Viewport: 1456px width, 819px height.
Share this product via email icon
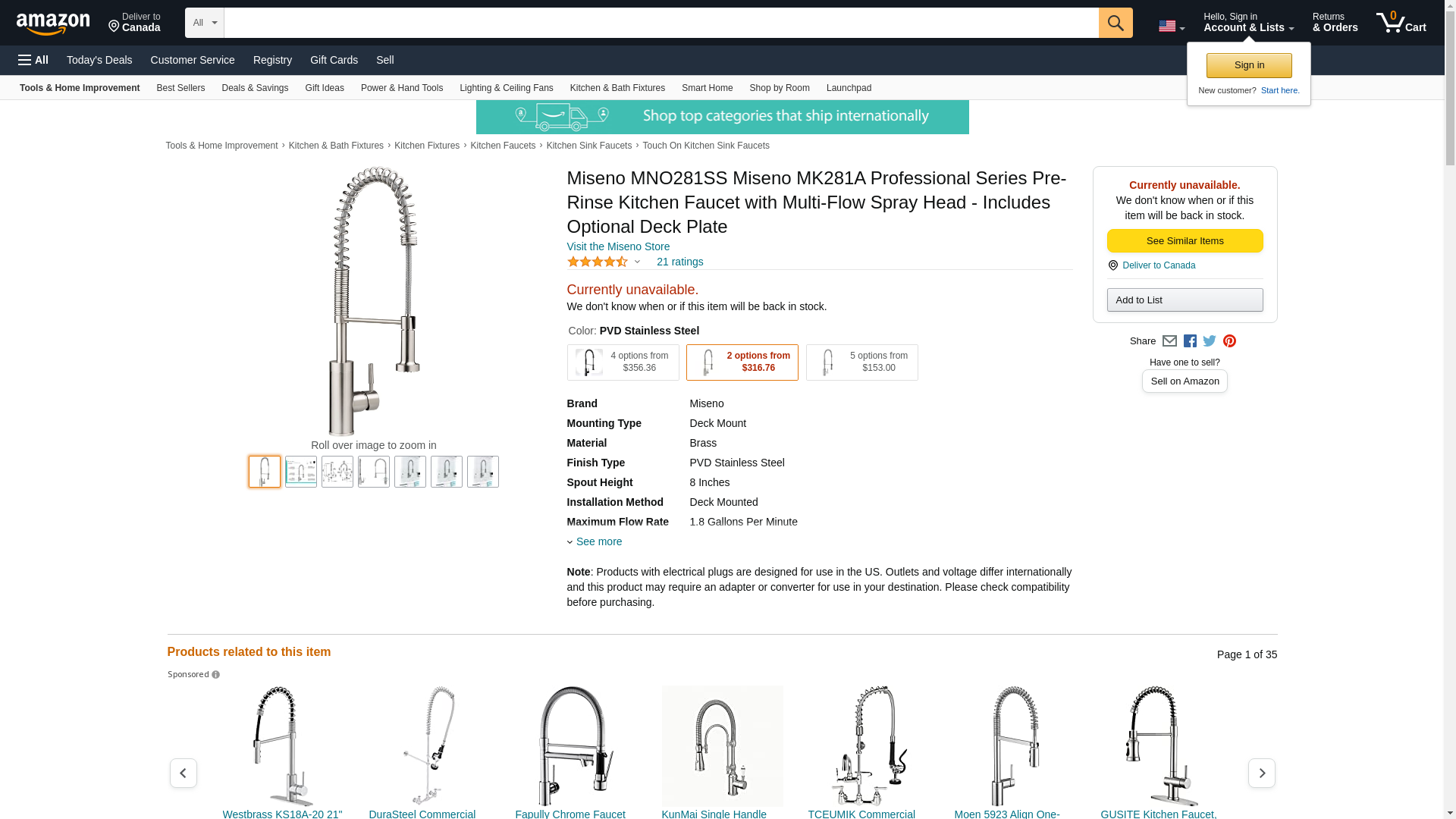click(1169, 341)
